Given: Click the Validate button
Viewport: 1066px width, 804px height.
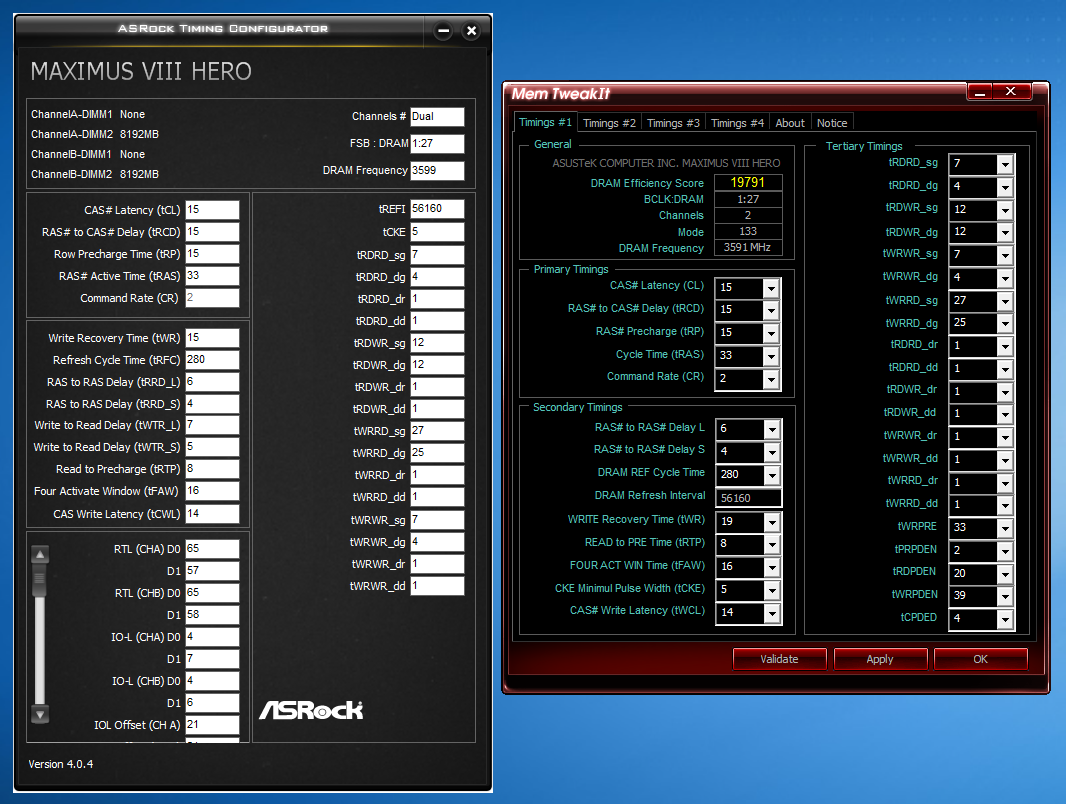Looking at the screenshot, I should click(x=779, y=659).
